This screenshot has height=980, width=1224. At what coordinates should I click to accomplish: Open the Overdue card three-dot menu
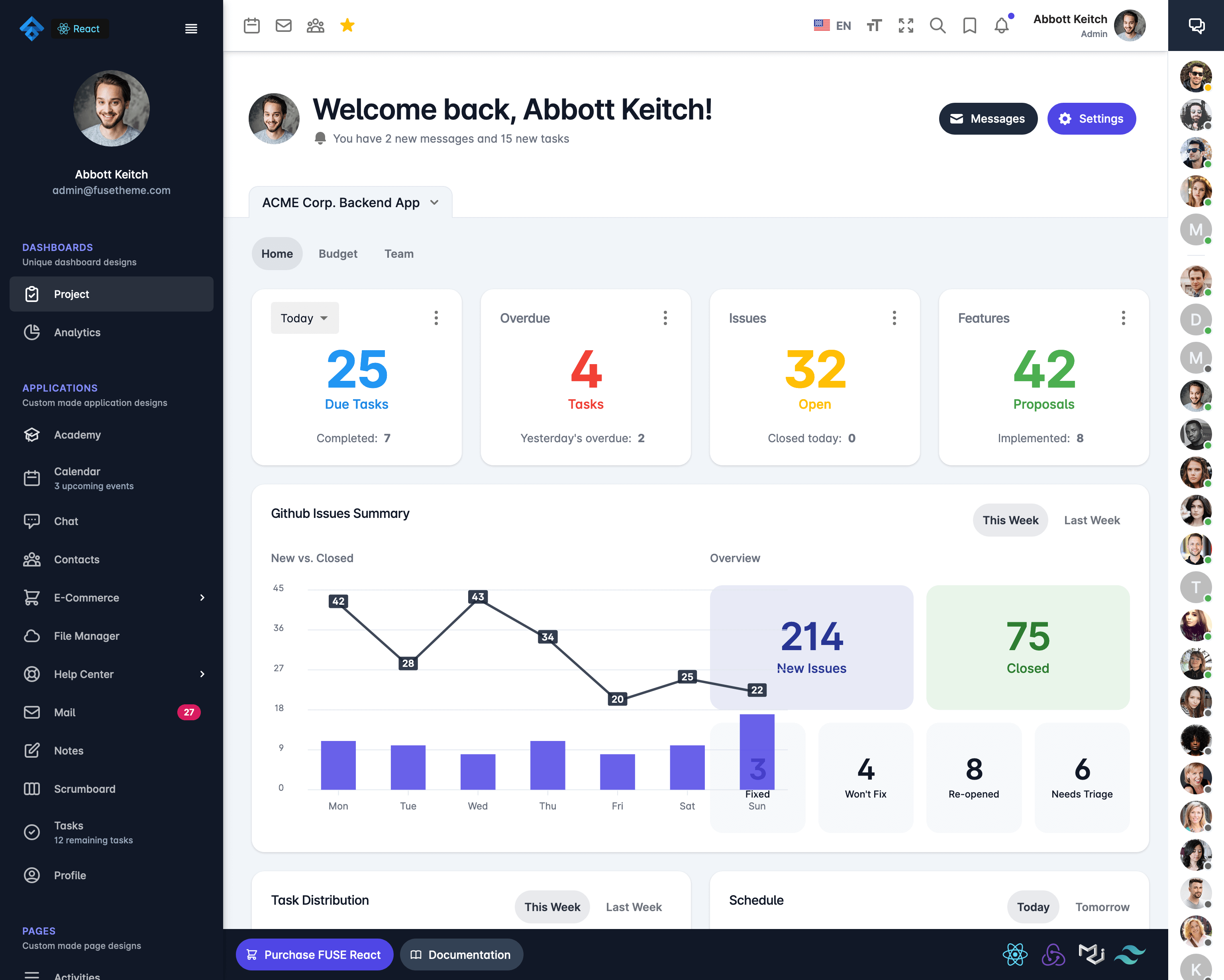tap(665, 318)
